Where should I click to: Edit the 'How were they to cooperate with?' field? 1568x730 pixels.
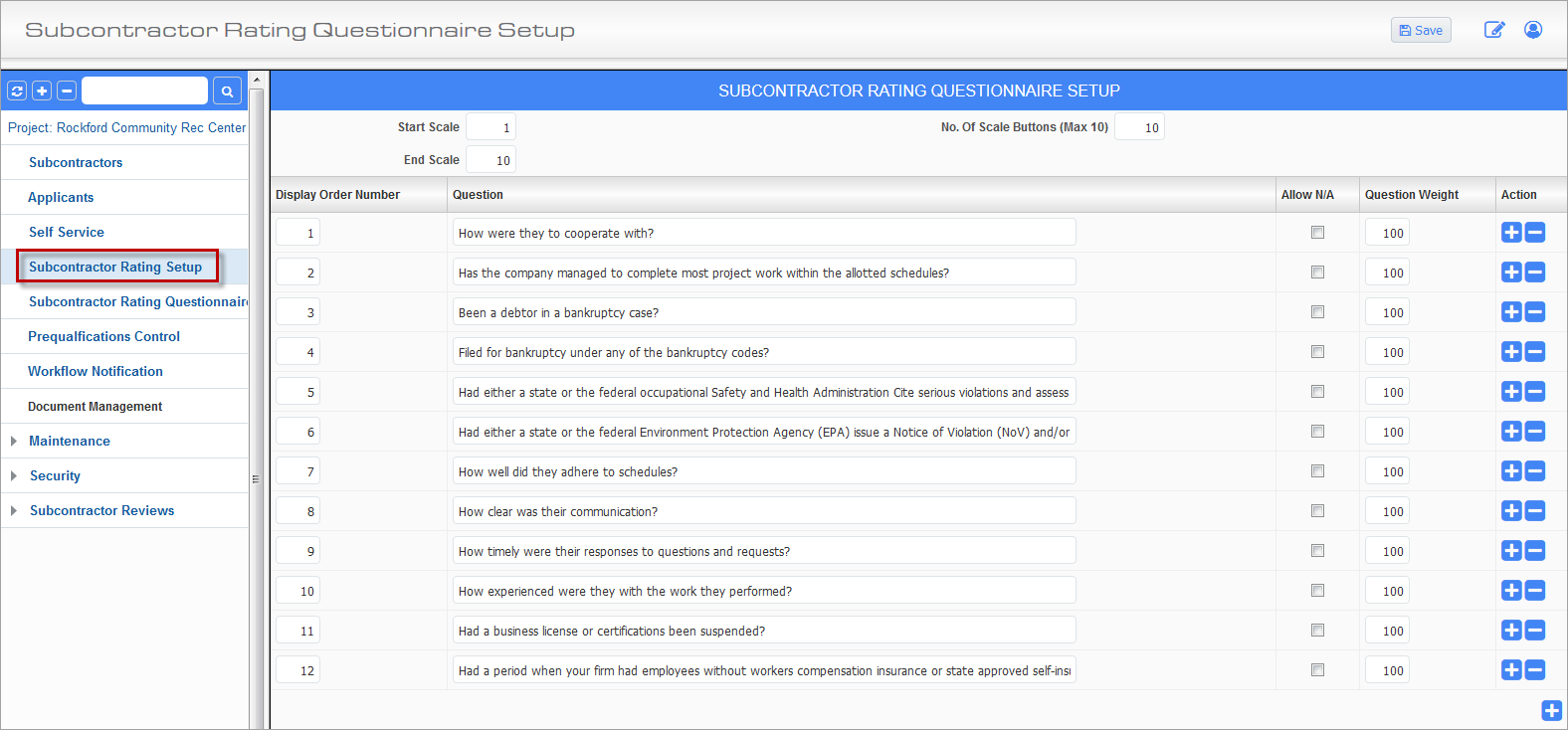click(x=764, y=233)
